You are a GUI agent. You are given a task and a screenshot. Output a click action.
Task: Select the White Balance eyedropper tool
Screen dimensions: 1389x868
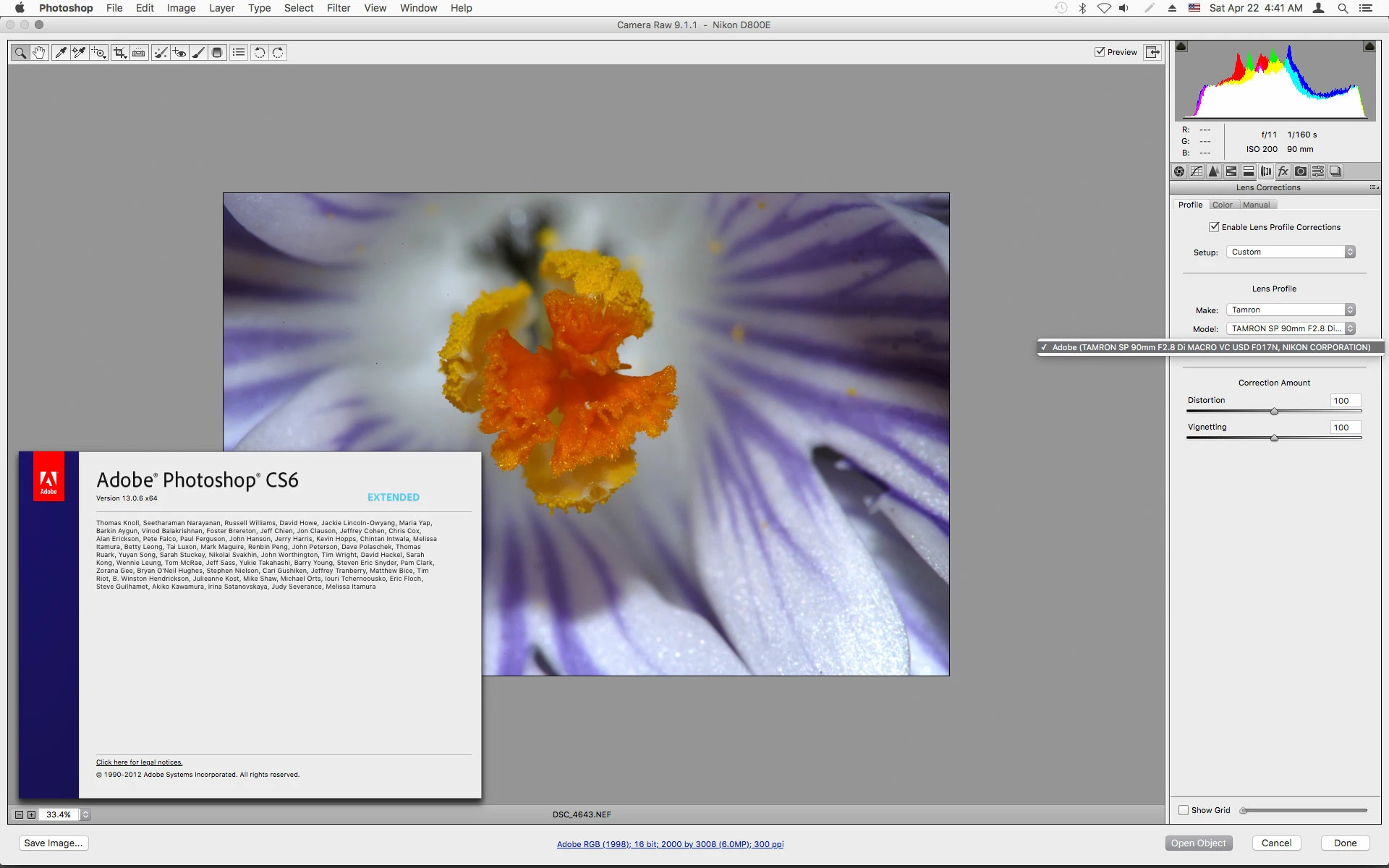coord(61,53)
